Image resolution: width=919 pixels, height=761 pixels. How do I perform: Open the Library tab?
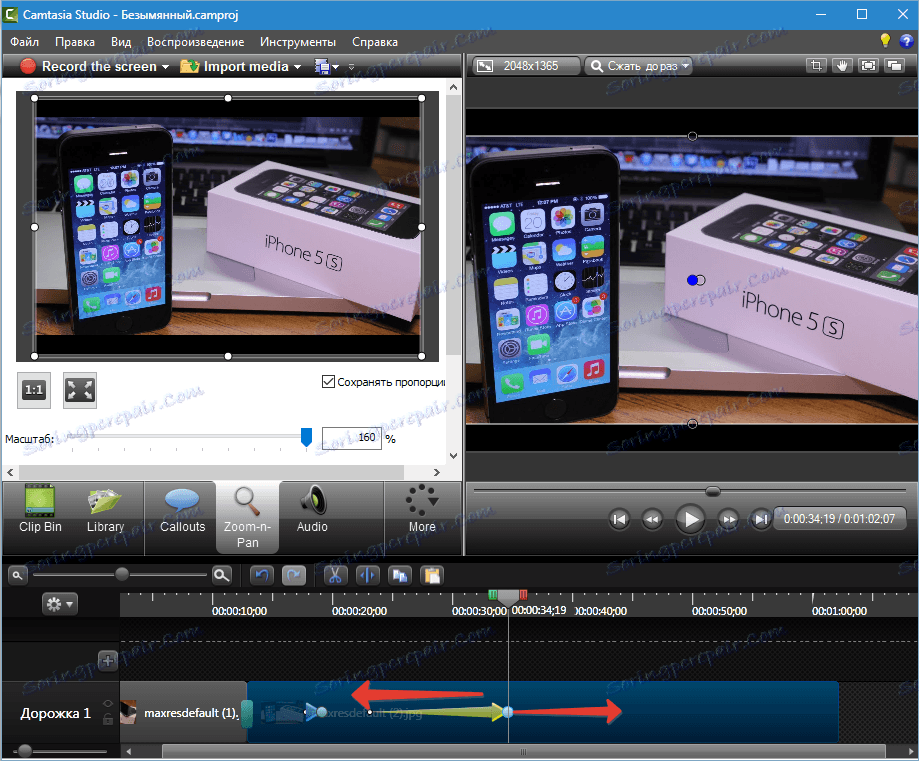click(x=105, y=509)
